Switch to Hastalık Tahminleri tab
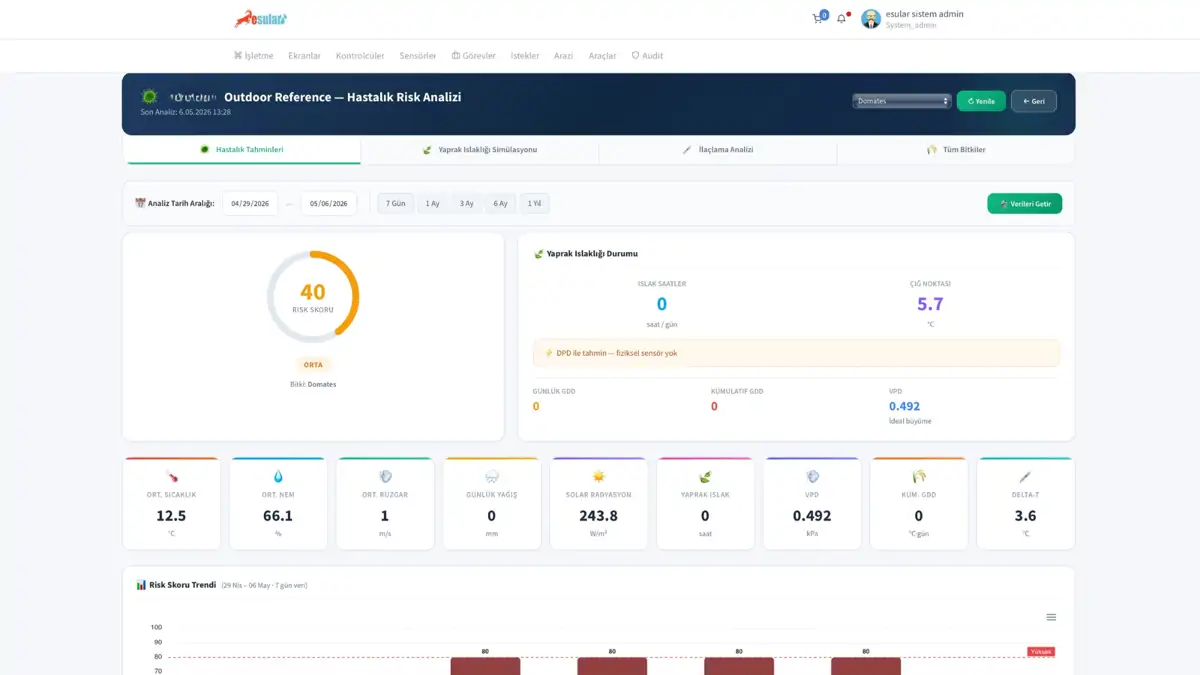This screenshot has height=675, width=1200. [242, 150]
